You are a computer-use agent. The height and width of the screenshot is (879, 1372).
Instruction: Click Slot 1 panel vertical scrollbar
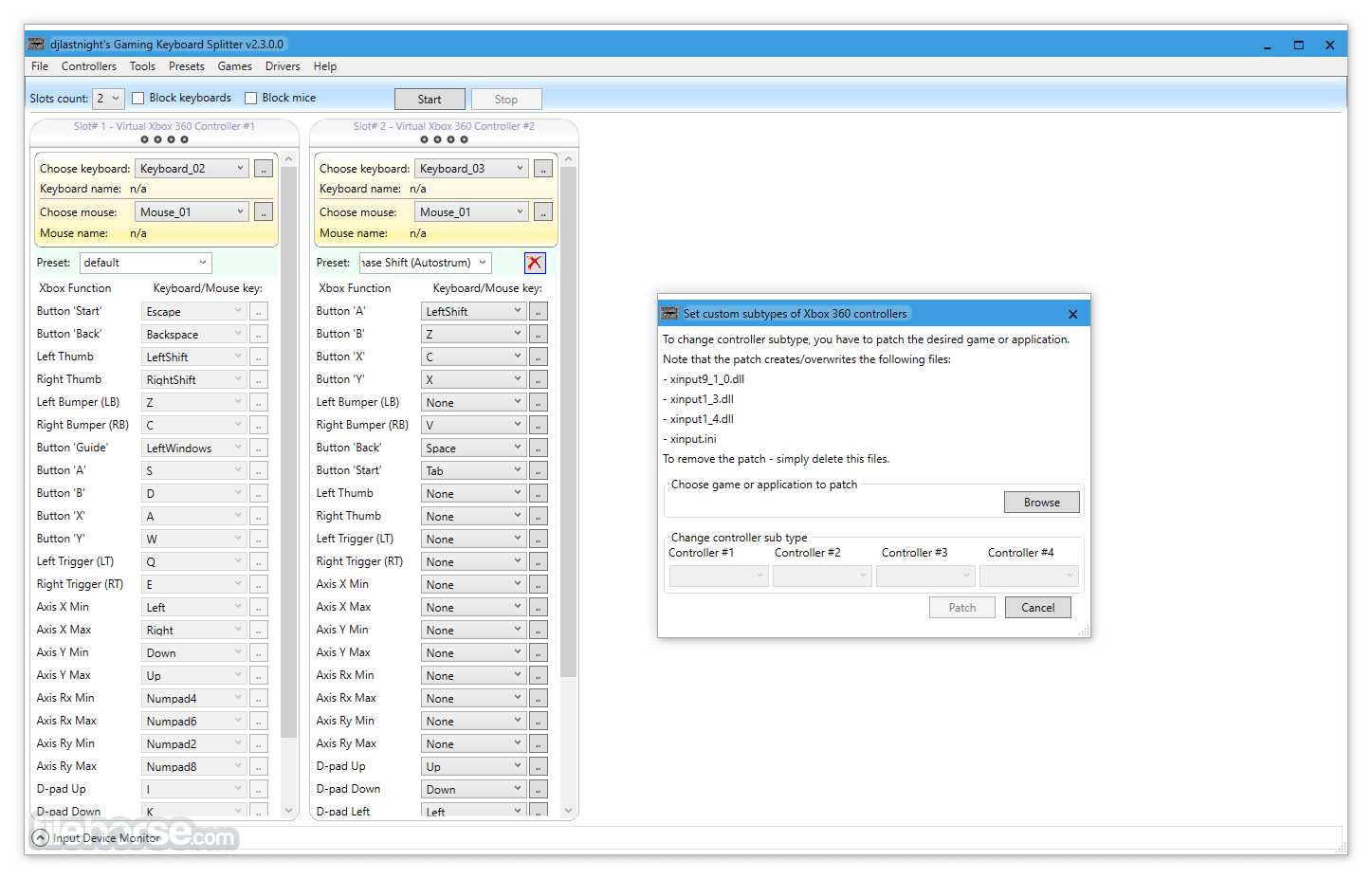pos(289,451)
